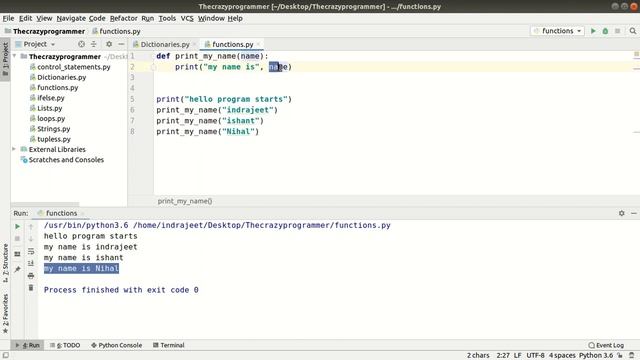Click the lock icon in the status bar

tap(620, 356)
